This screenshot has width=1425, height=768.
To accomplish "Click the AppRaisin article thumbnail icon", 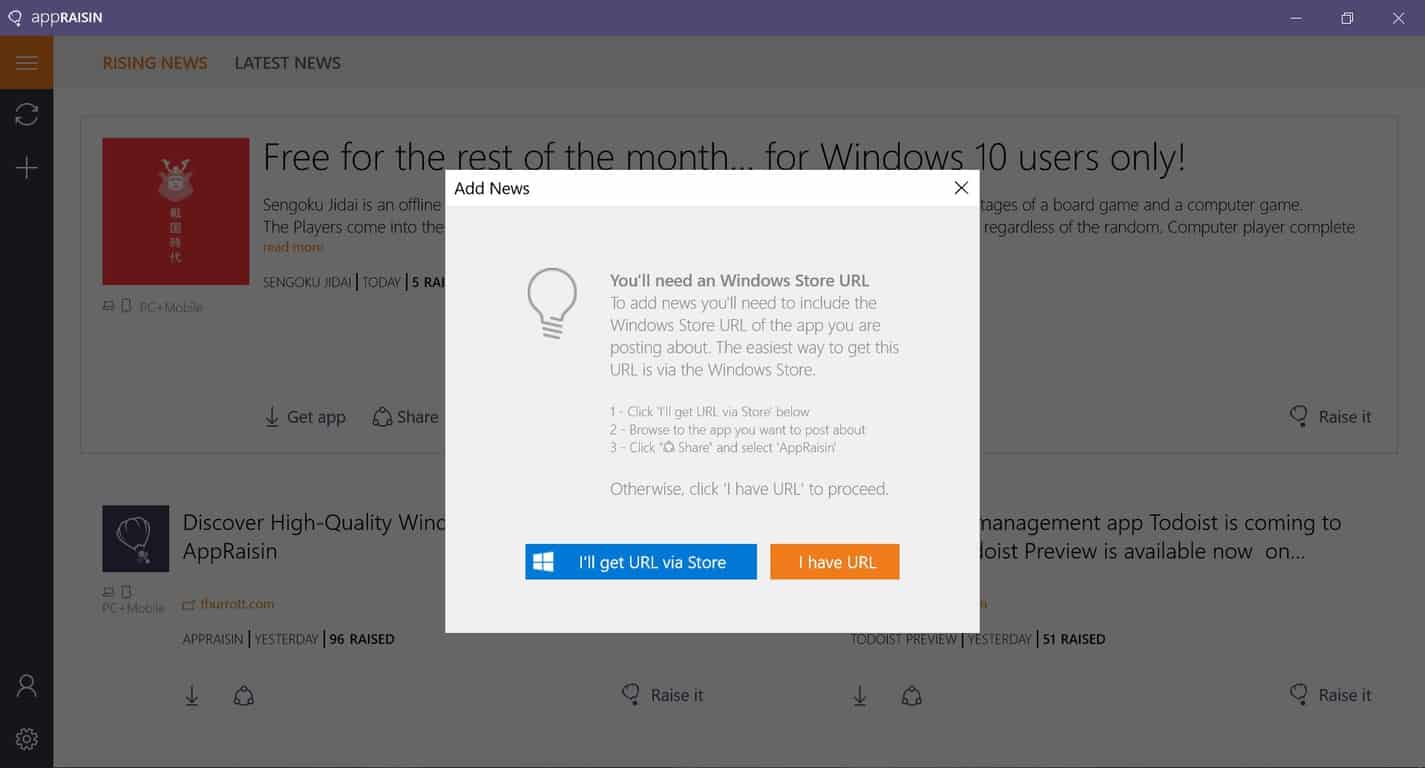I will click(x=136, y=538).
